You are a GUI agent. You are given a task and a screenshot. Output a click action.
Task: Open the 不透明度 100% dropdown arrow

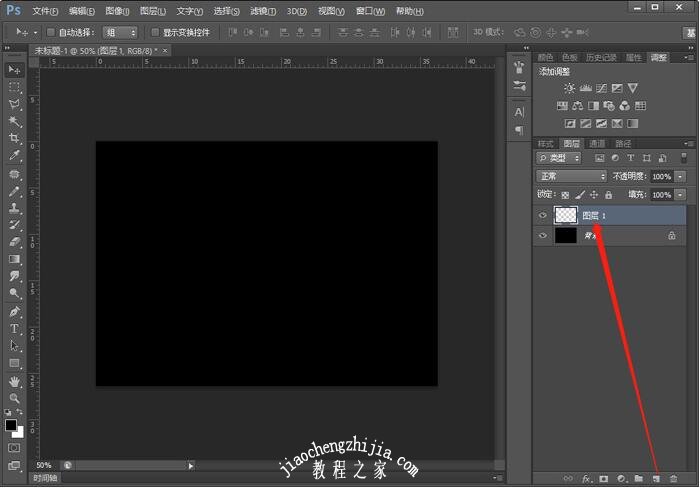[x=681, y=176]
